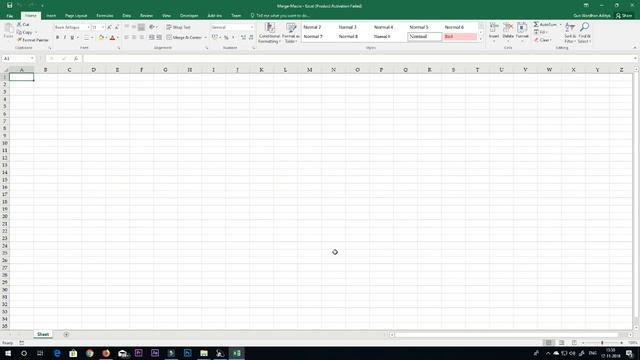The height and width of the screenshot is (360, 640).
Task: Apply the Bad cell style
Action: click(x=460, y=37)
